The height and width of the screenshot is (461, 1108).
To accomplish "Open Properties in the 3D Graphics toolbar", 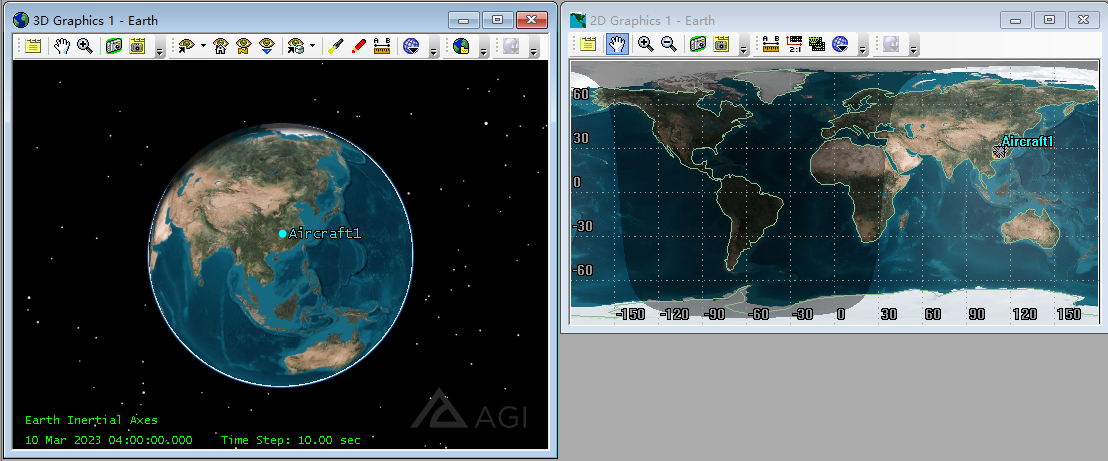I will point(33,47).
